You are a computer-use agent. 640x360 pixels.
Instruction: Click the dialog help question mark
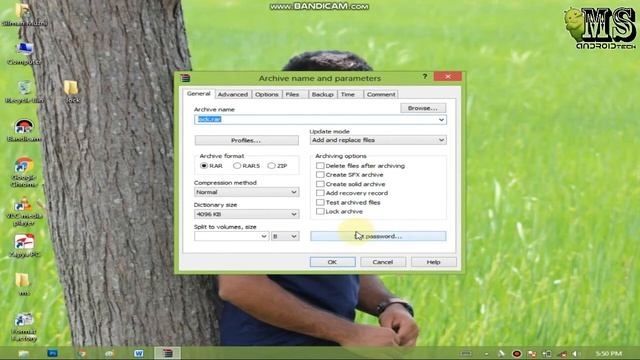(425, 76)
